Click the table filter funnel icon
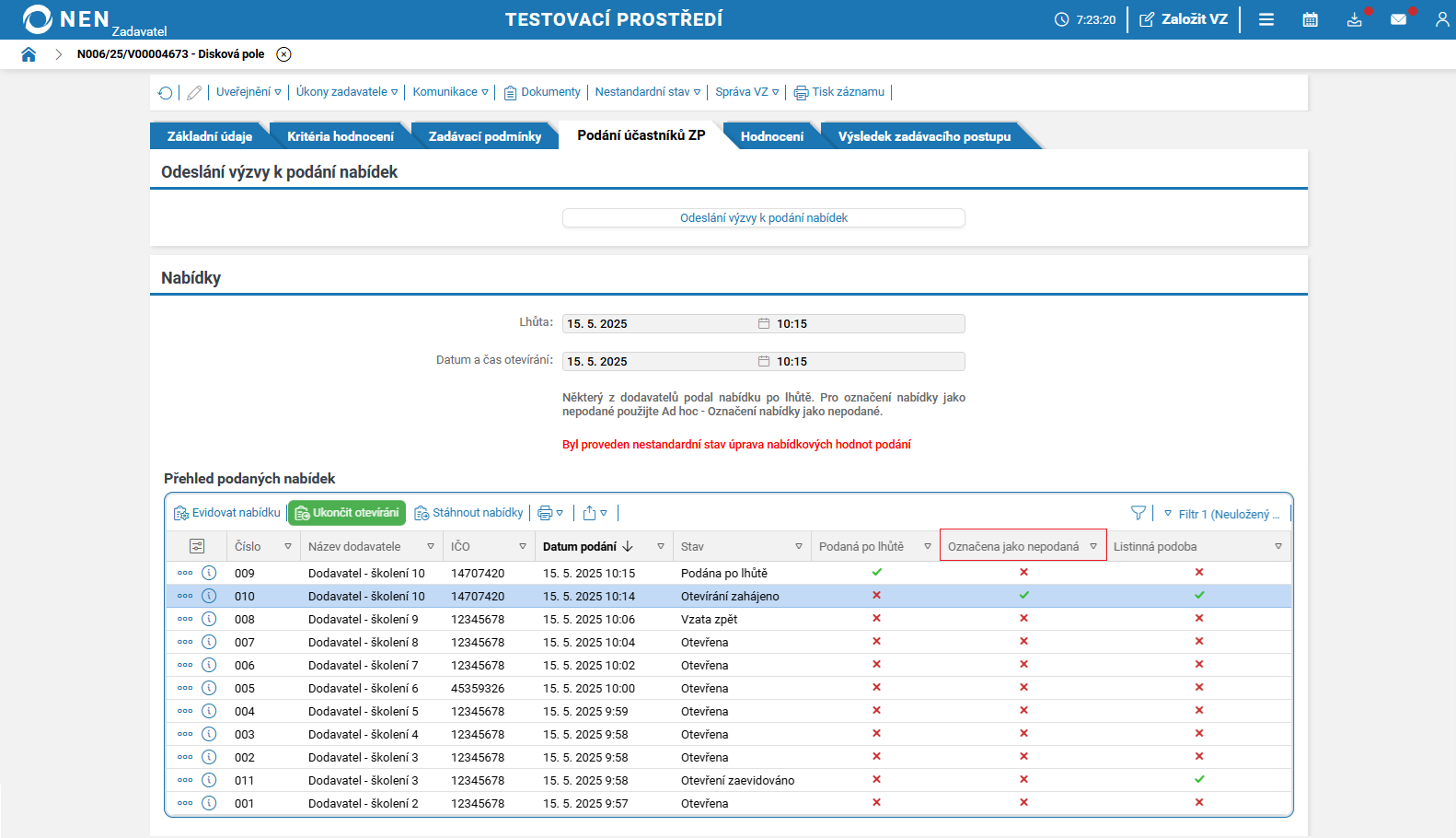 pos(1138,513)
